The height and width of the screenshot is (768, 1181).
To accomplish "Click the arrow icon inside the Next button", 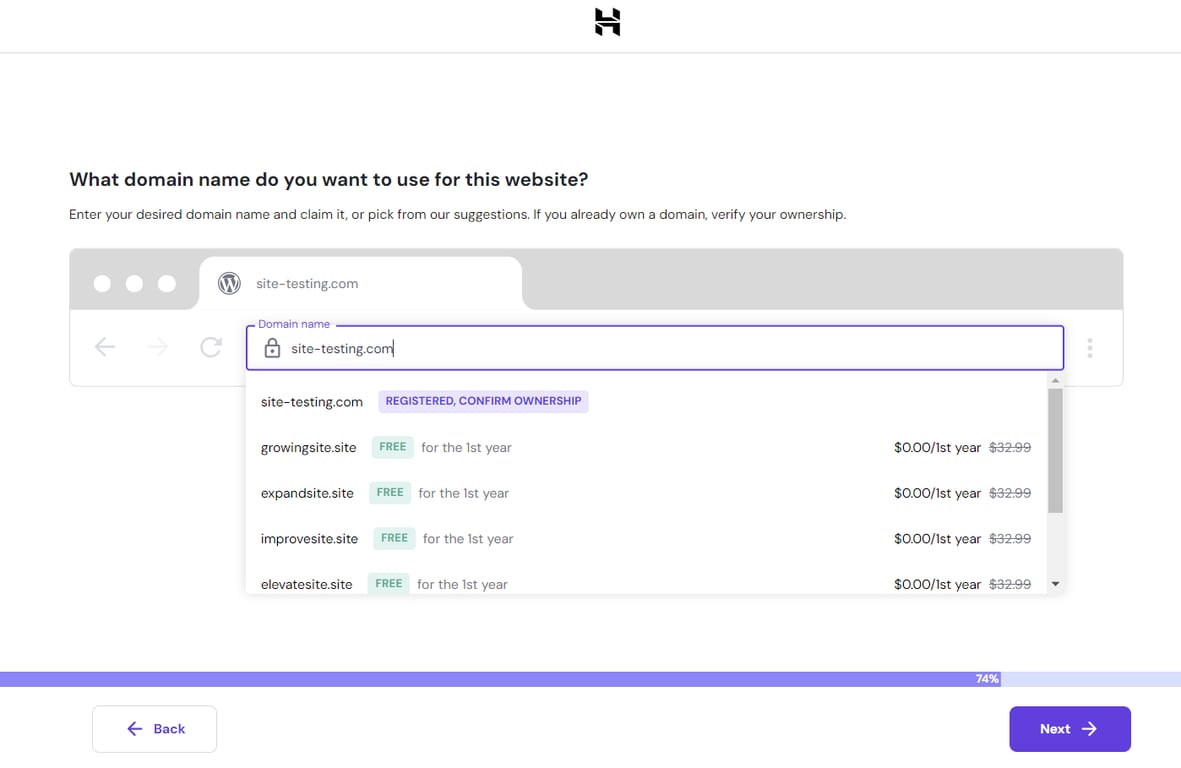I will click(x=1092, y=729).
